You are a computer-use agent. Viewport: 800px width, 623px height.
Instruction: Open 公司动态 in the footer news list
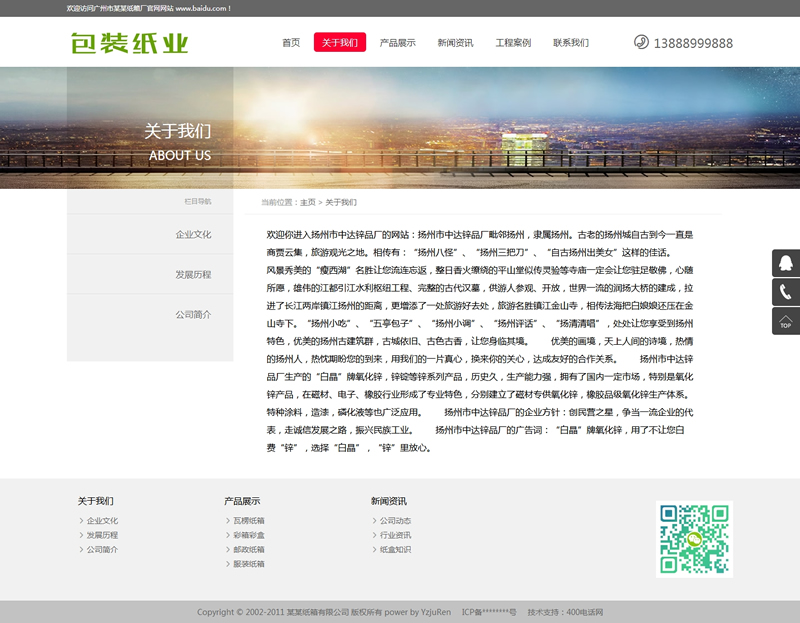(395, 521)
